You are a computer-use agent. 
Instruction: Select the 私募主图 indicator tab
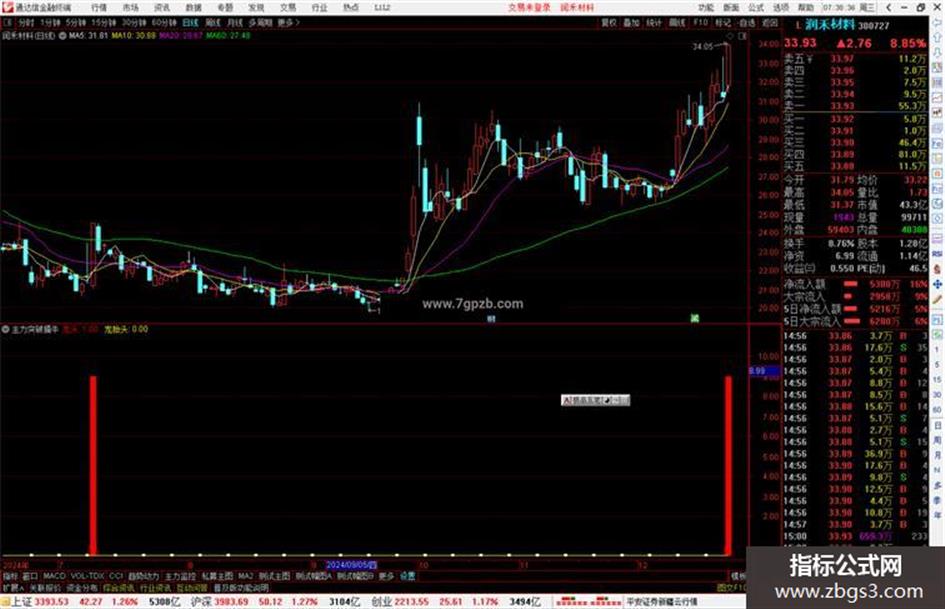click(217, 576)
